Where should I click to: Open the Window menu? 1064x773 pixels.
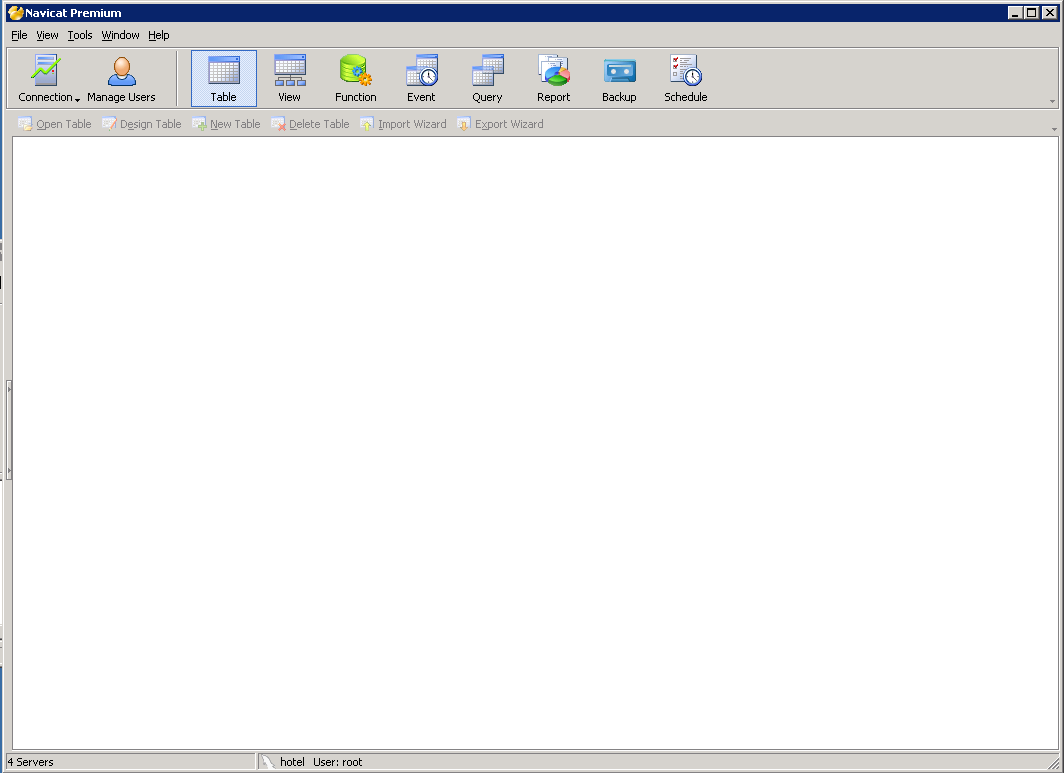[x=120, y=35]
